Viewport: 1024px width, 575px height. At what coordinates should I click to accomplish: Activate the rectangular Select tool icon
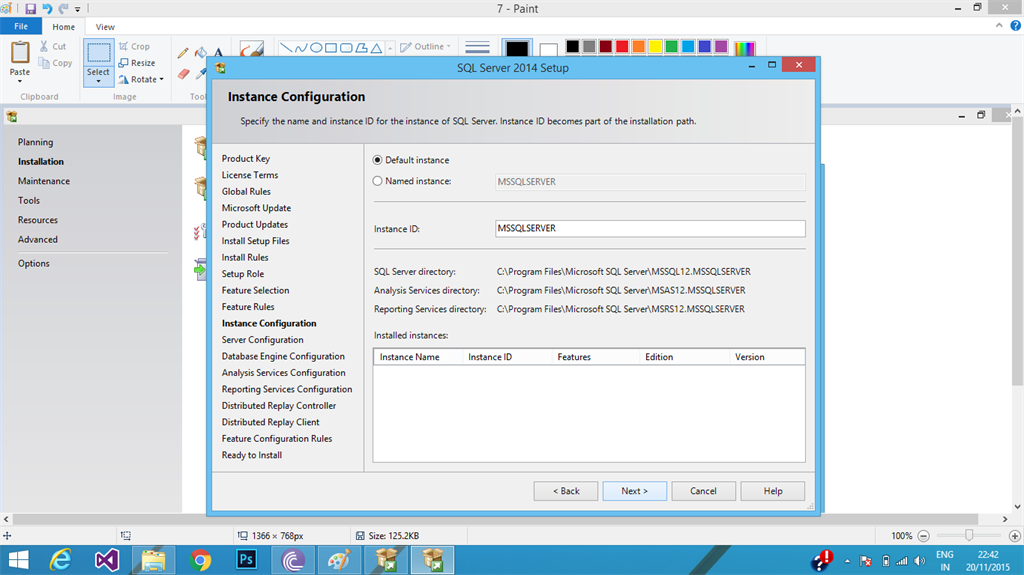click(99, 53)
